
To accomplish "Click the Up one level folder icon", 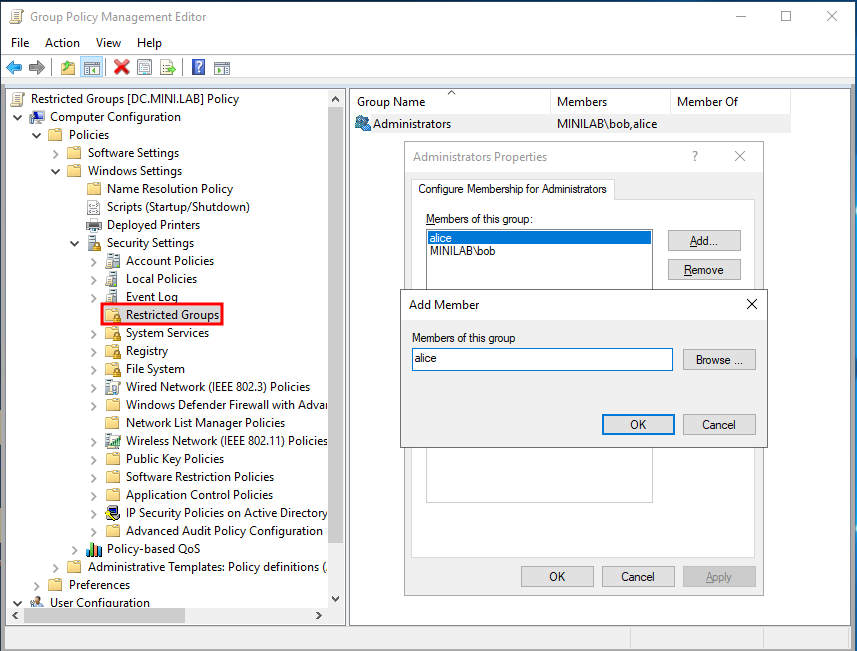I will (x=68, y=68).
